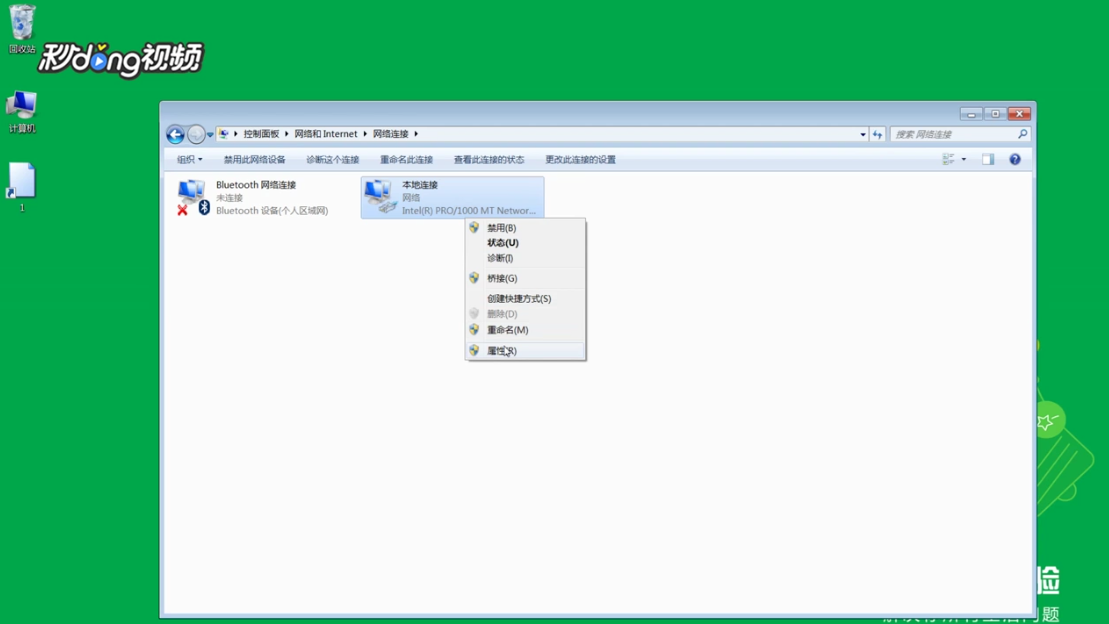Open the address bar history dropdown

[x=862, y=133]
